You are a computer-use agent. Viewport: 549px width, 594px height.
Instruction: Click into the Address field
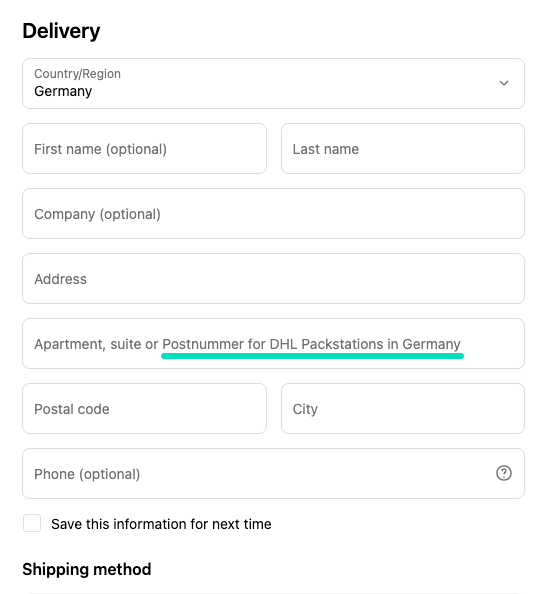point(273,278)
